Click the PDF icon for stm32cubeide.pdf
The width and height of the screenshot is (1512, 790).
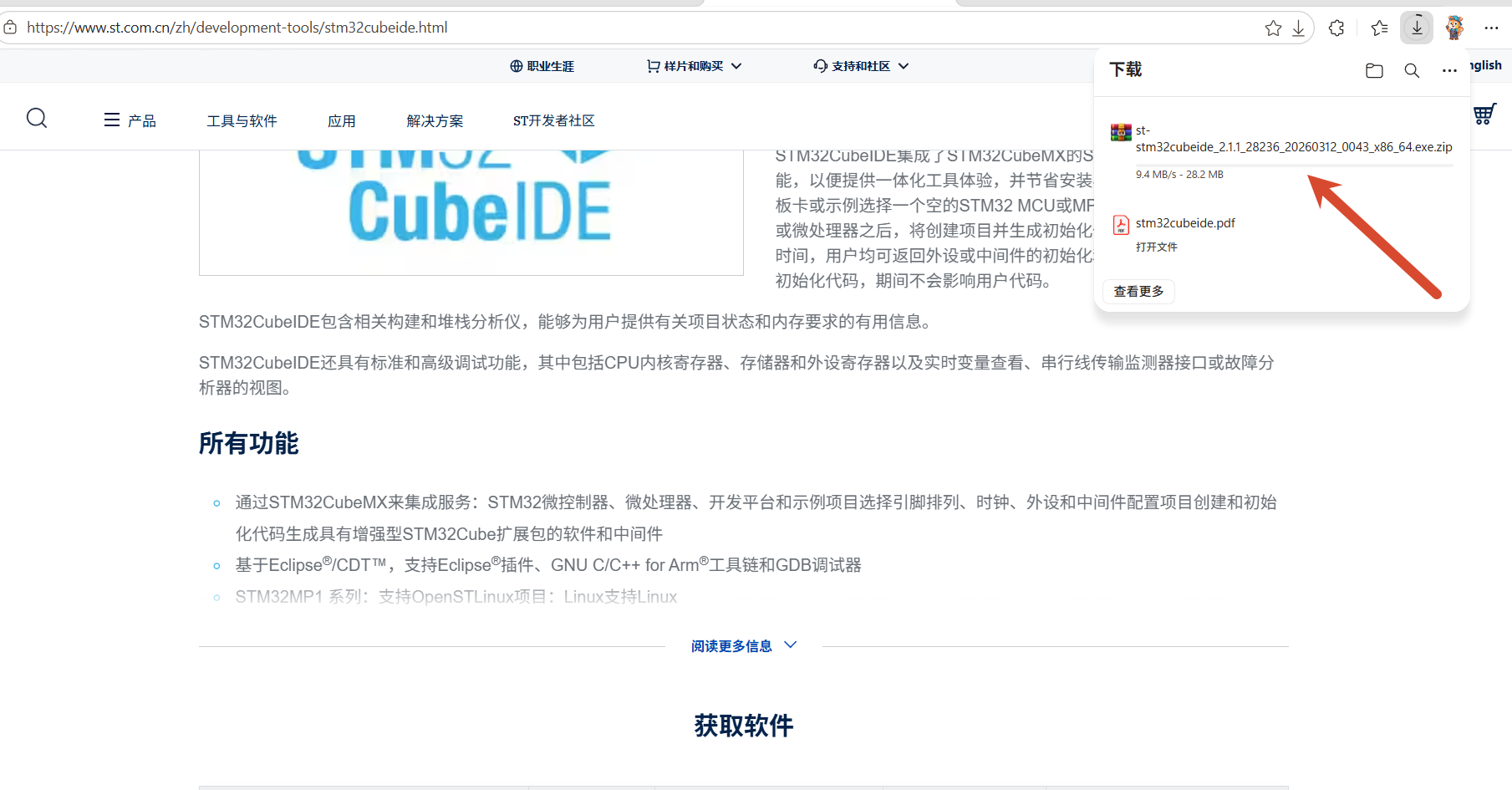click(1121, 225)
